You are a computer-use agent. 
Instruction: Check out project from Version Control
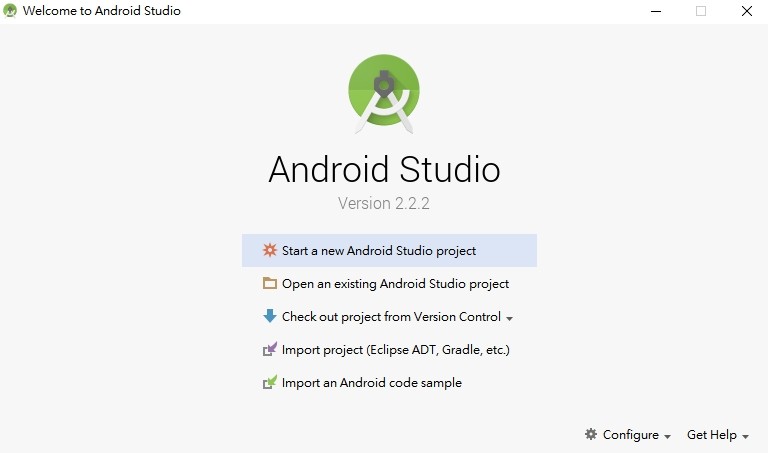pyautogui.click(x=391, y=316)
